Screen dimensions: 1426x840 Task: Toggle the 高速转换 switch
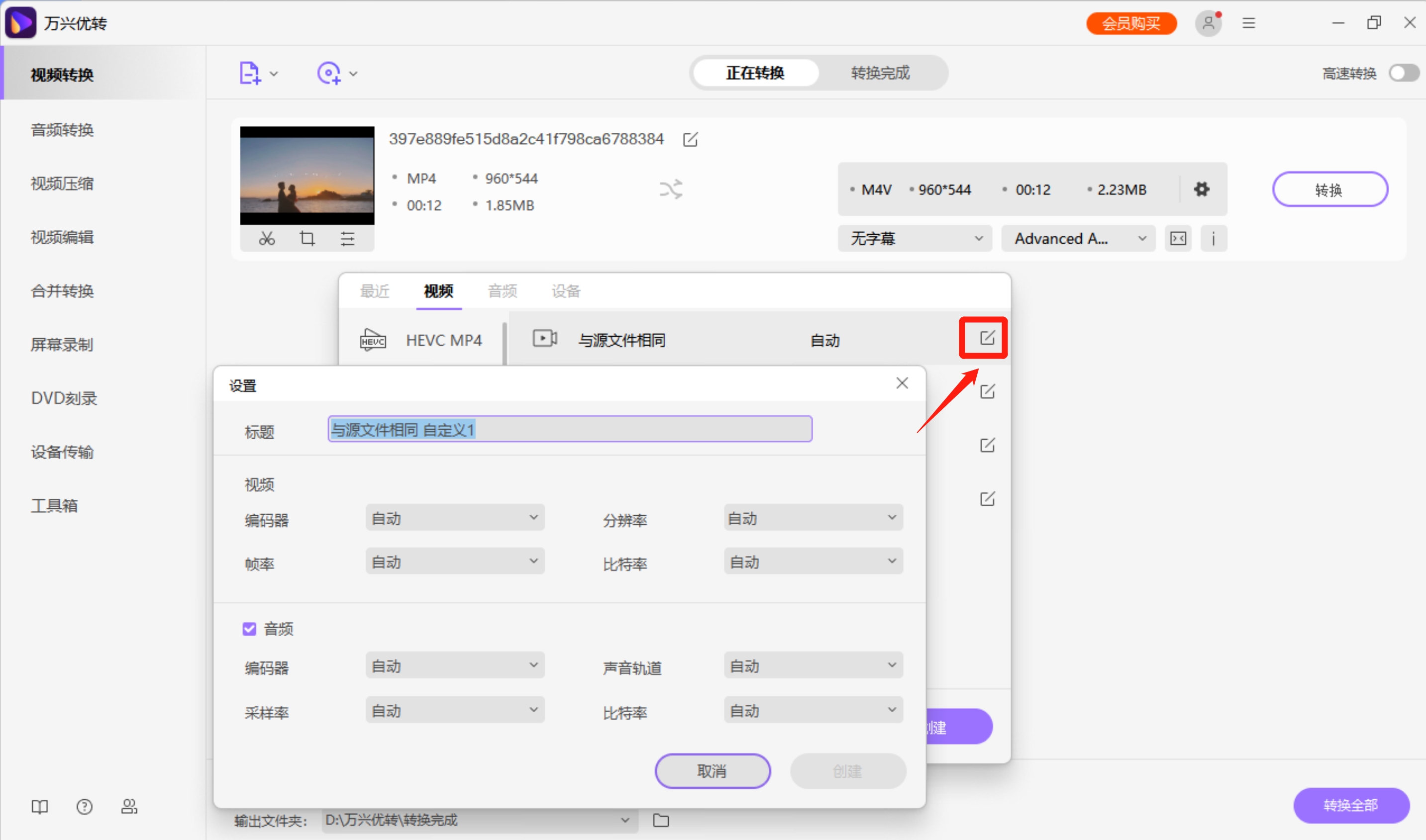tap(1403, 73)
